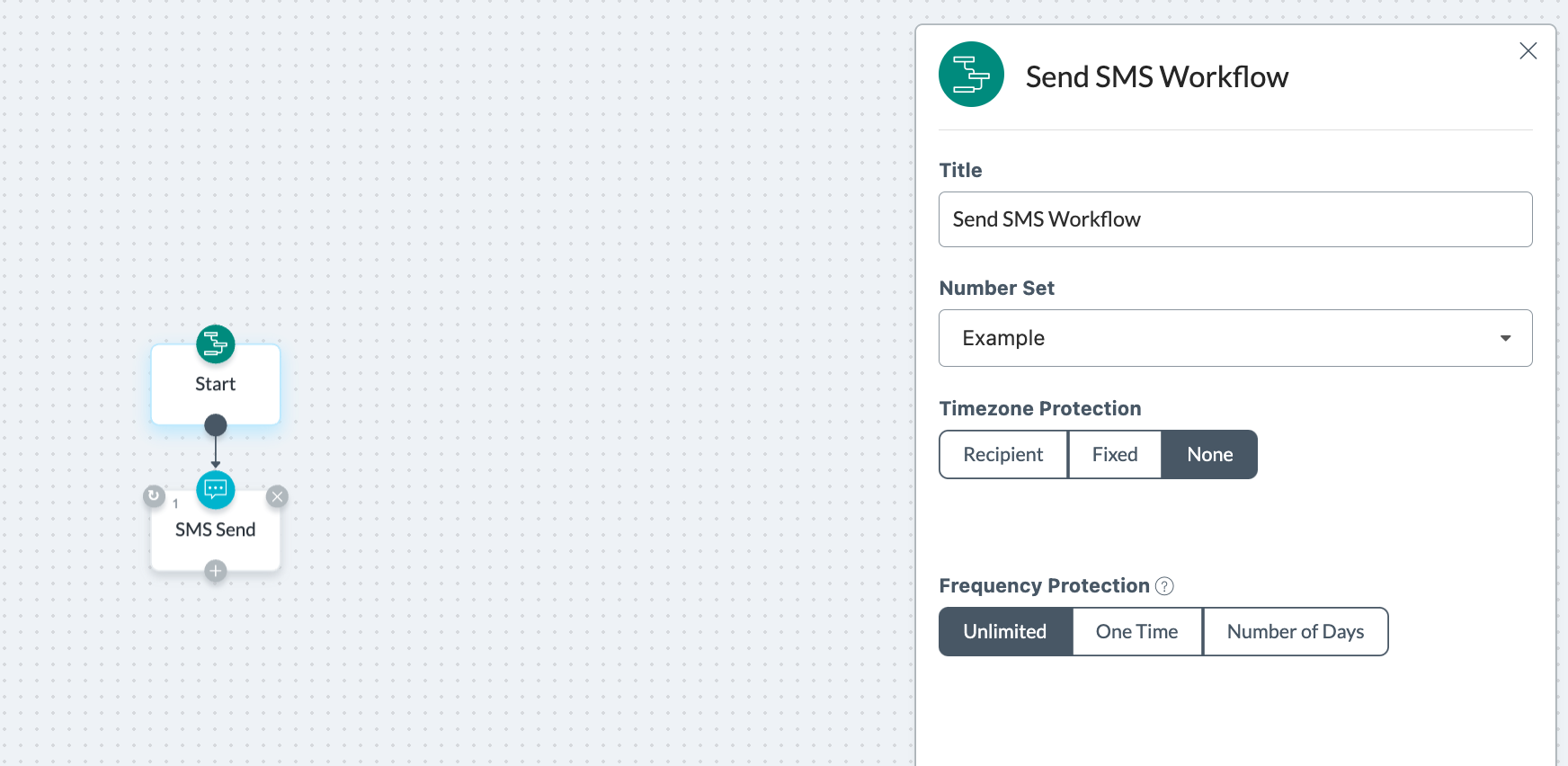Open Frequency Protection help question mark
Screen dimensions: 1568x766
(x=1164, y=586)
